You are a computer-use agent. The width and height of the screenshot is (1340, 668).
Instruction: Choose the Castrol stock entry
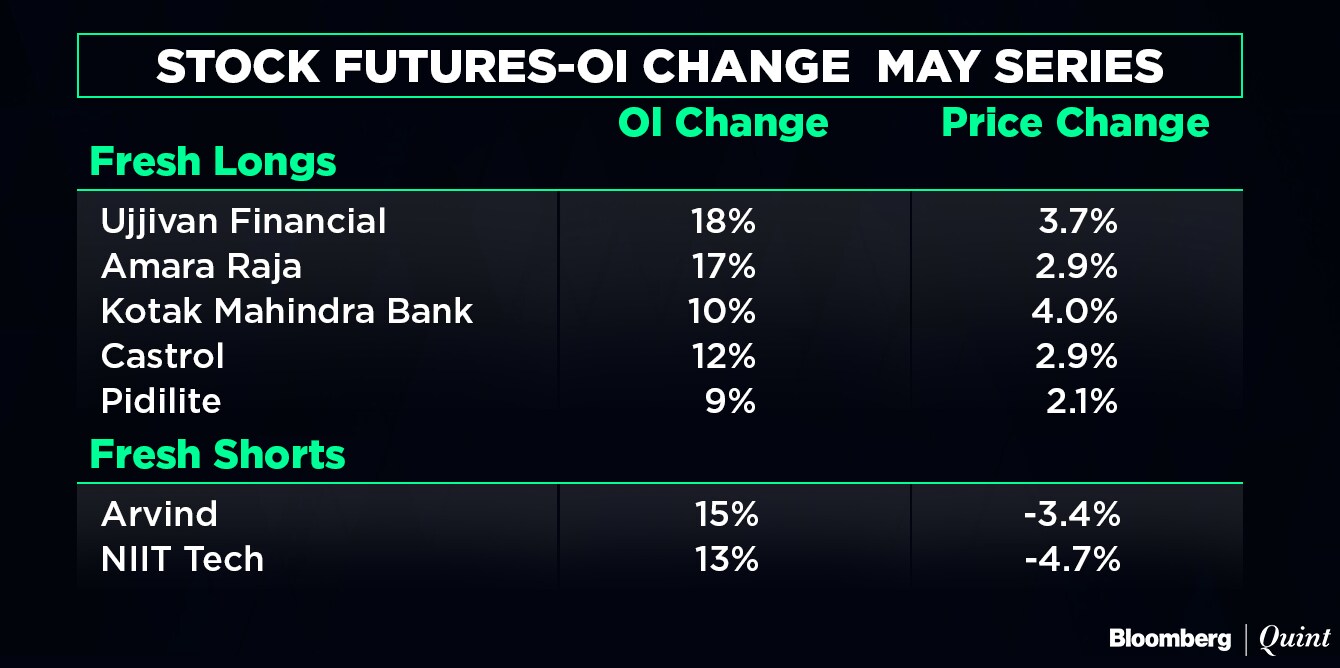pos(163,356)
